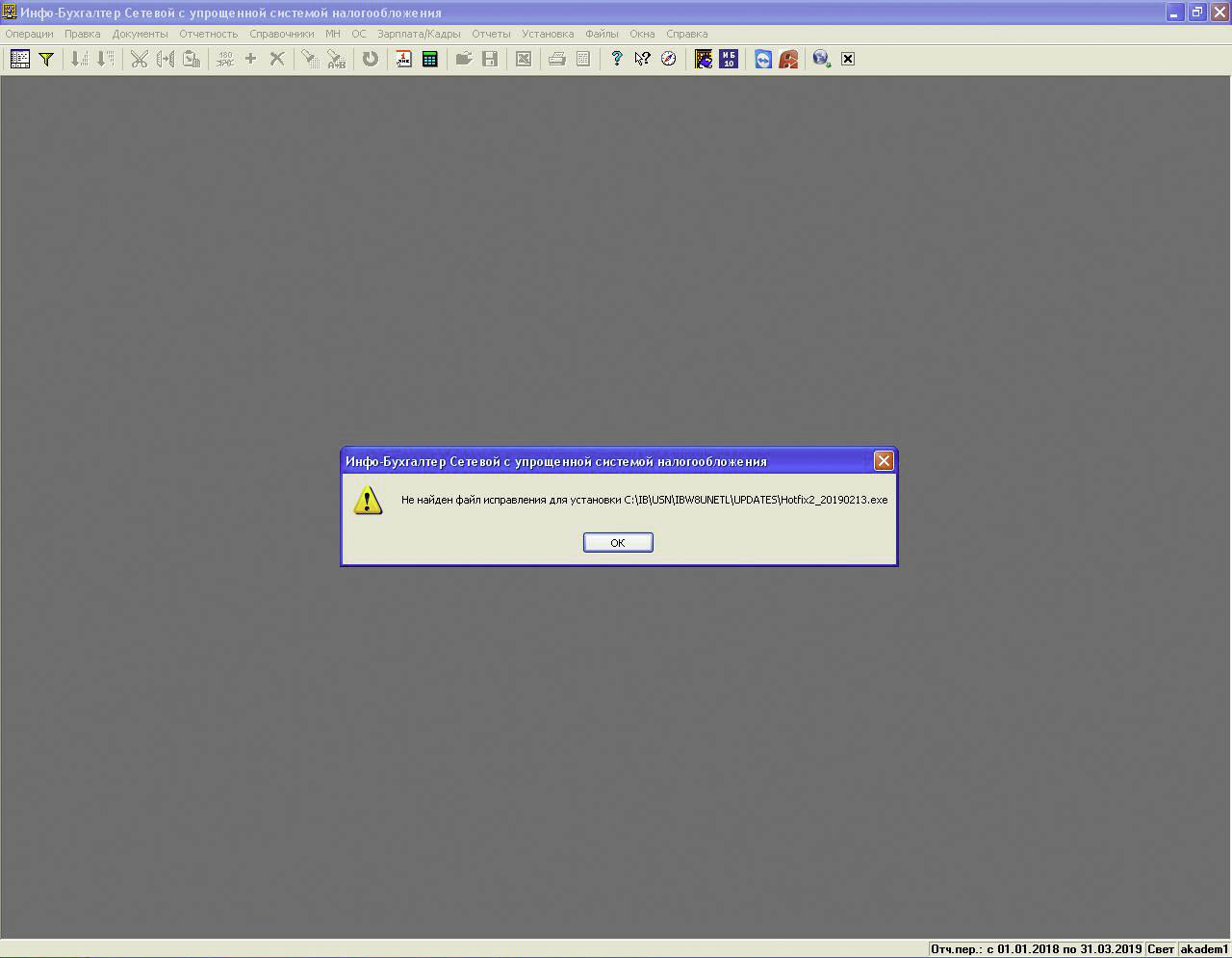
Task: Click the printer icon
Action: tap(557, 59)
